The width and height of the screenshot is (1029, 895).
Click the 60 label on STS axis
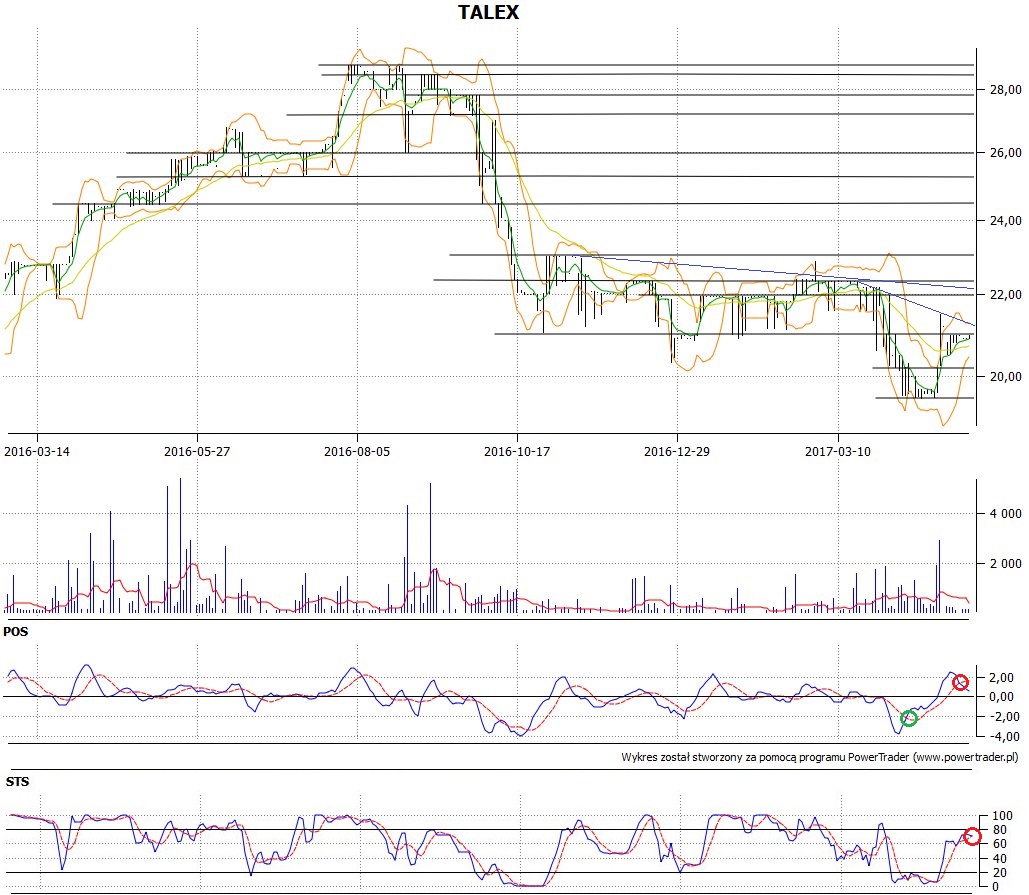(999, 844)
